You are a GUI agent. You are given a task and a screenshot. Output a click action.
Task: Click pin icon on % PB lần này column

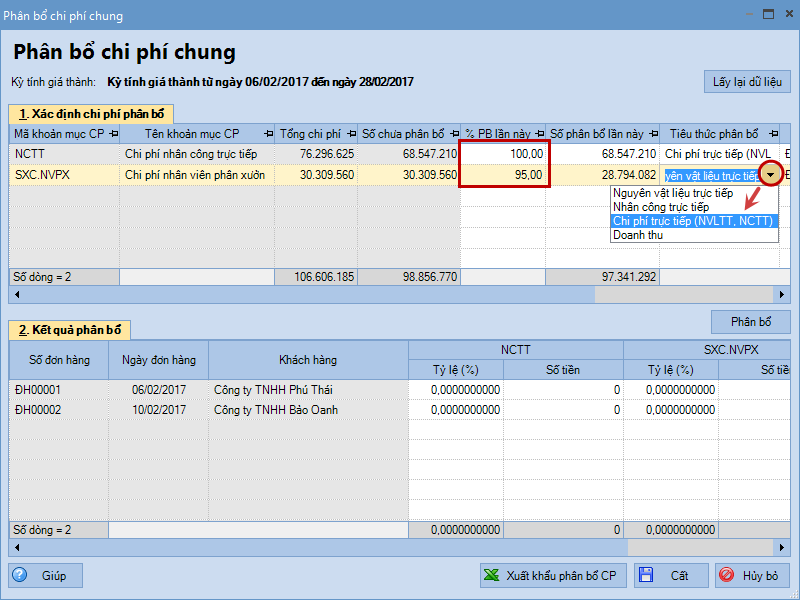pyautogui.click(x=538, y=134)
